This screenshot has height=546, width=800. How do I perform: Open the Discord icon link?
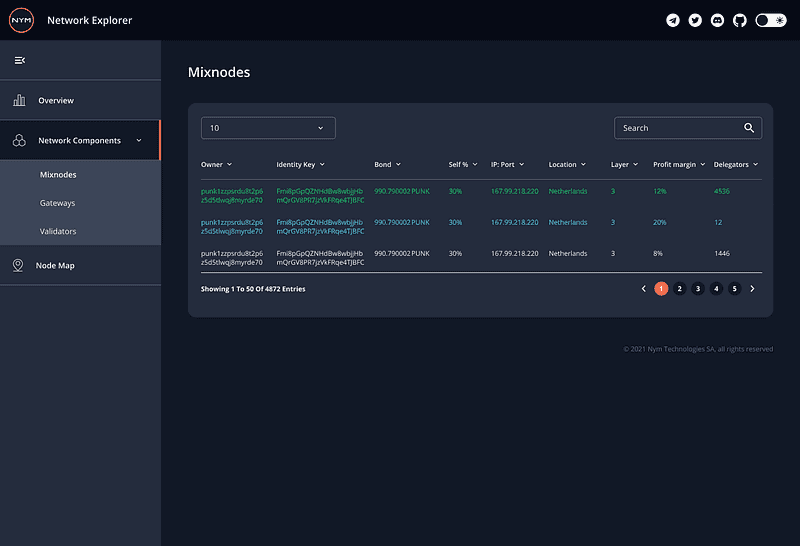(717, 20)
